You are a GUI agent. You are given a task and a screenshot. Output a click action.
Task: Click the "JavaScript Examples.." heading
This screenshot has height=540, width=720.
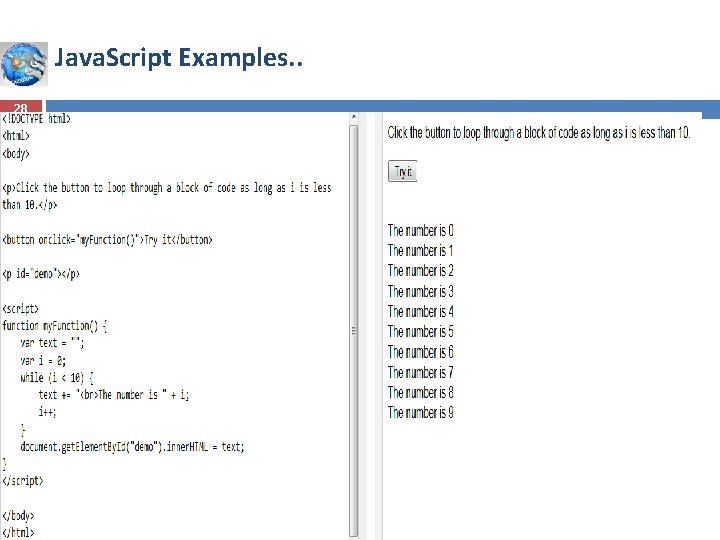point(179,58)
